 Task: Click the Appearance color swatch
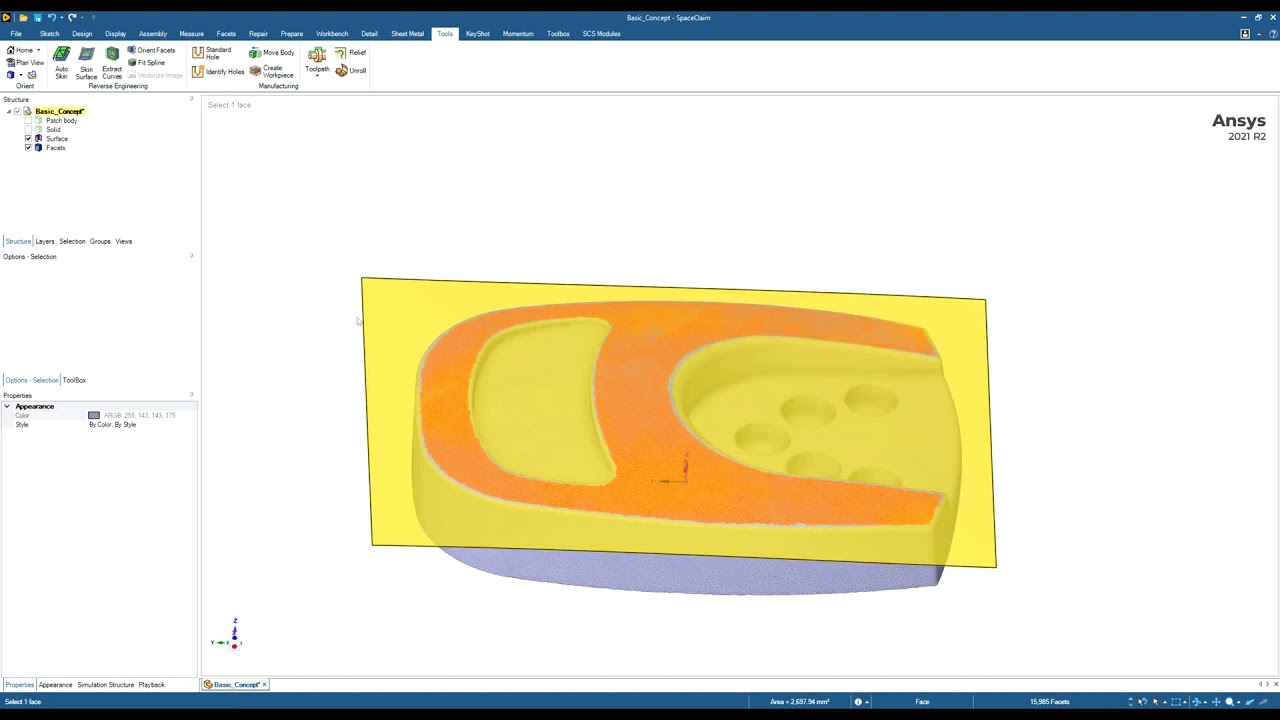(x=94, y=415)
